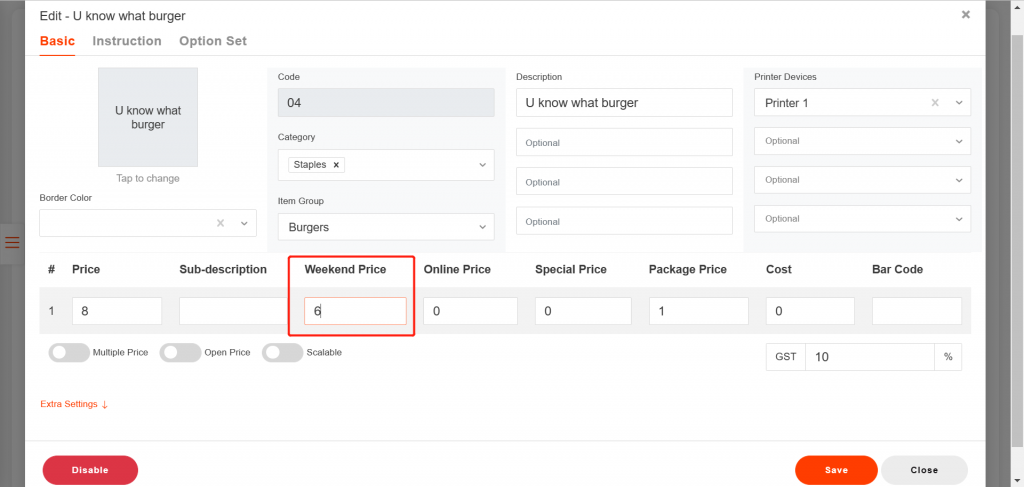Open the Item Group Burgers dropdown
The height and width of the screenshot is (487, 1024).
(482, 227)
